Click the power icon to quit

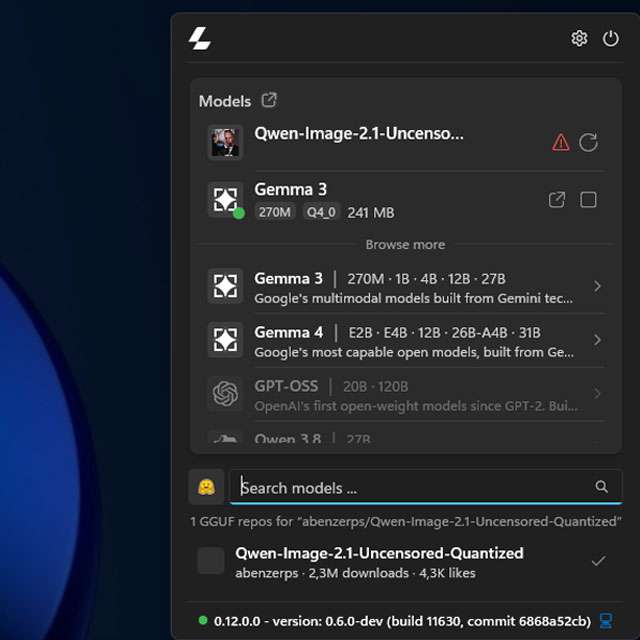611,38
